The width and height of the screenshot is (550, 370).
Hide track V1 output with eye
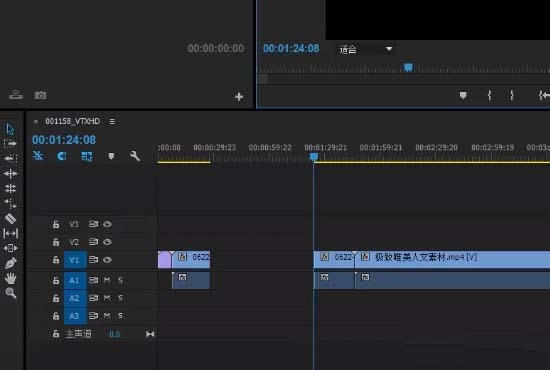[x=107, y=260]
